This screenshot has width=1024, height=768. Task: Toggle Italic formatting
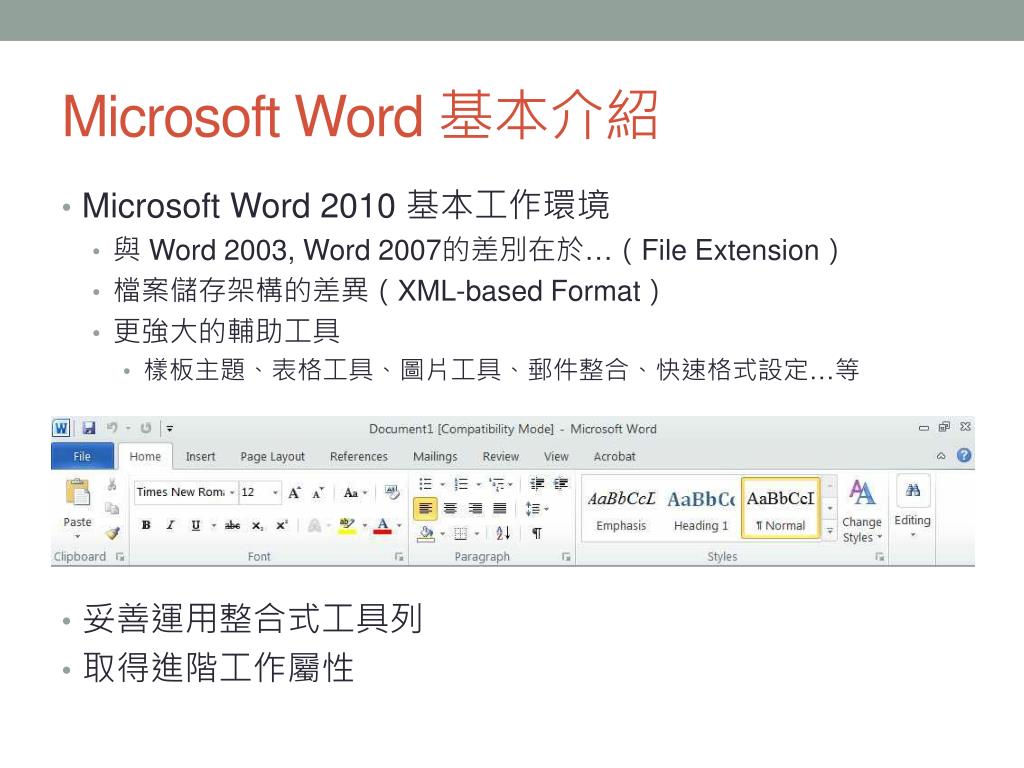[x=170, y=525]
